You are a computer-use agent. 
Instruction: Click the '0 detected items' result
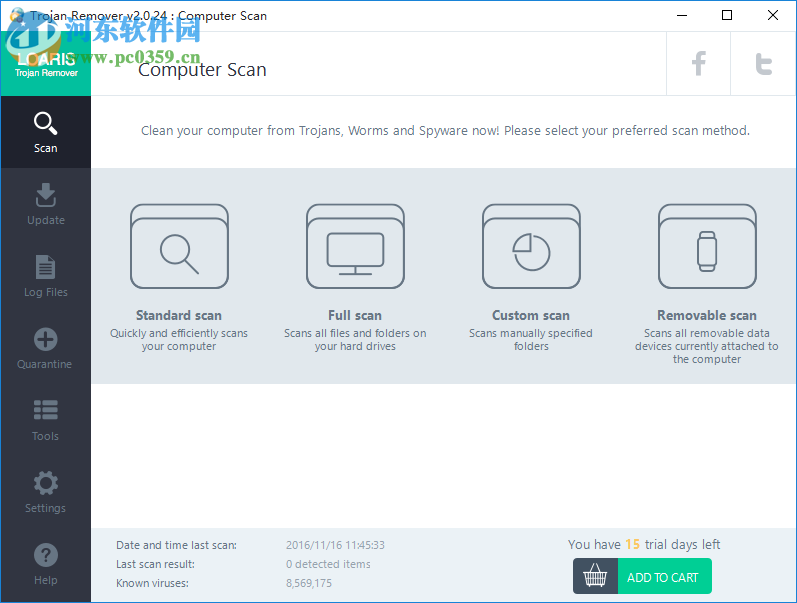328,564
